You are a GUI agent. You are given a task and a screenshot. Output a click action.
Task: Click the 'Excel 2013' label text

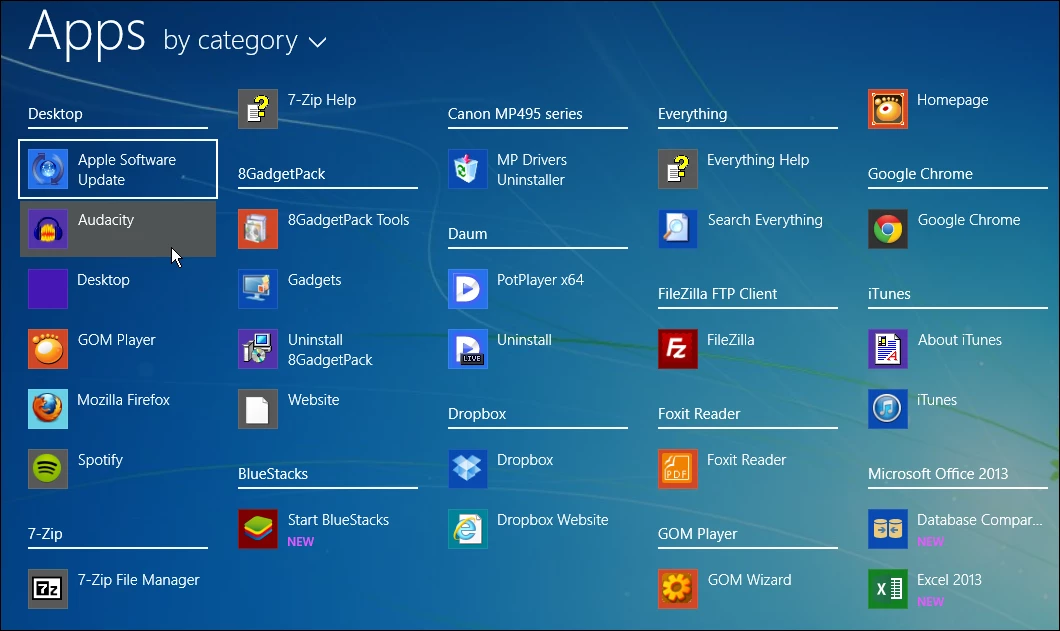[x=950, y=580]
